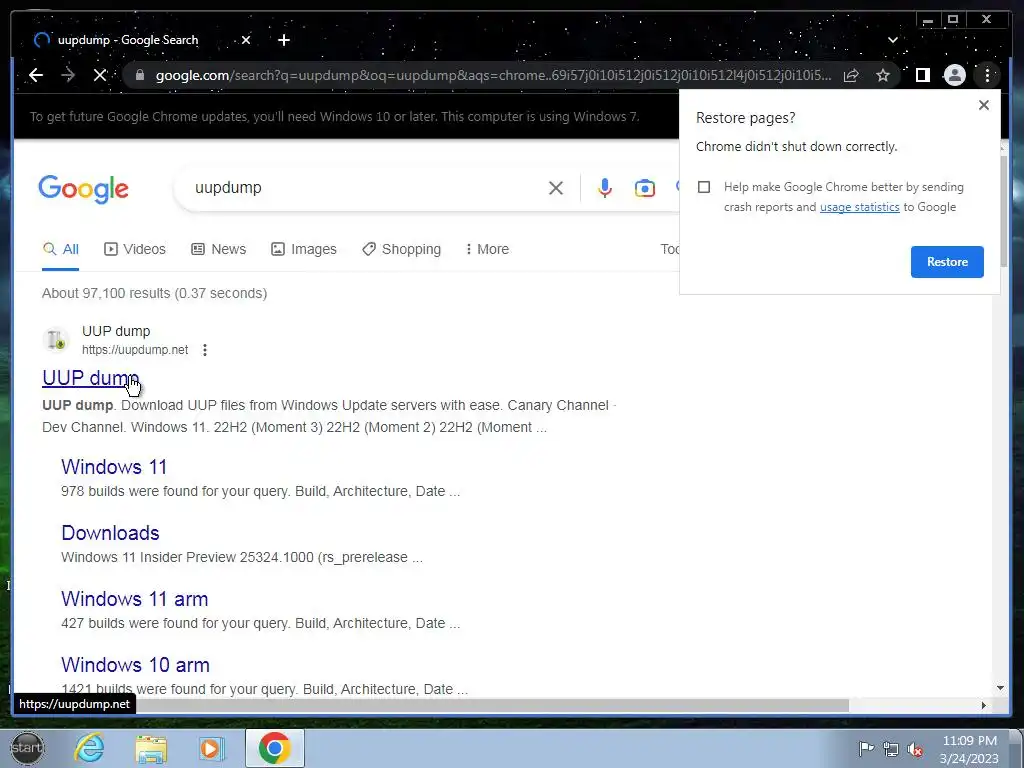This screenshot has width=1024, height=768.
Task: Click the search field containing uupdump
Action: (366, 187)
